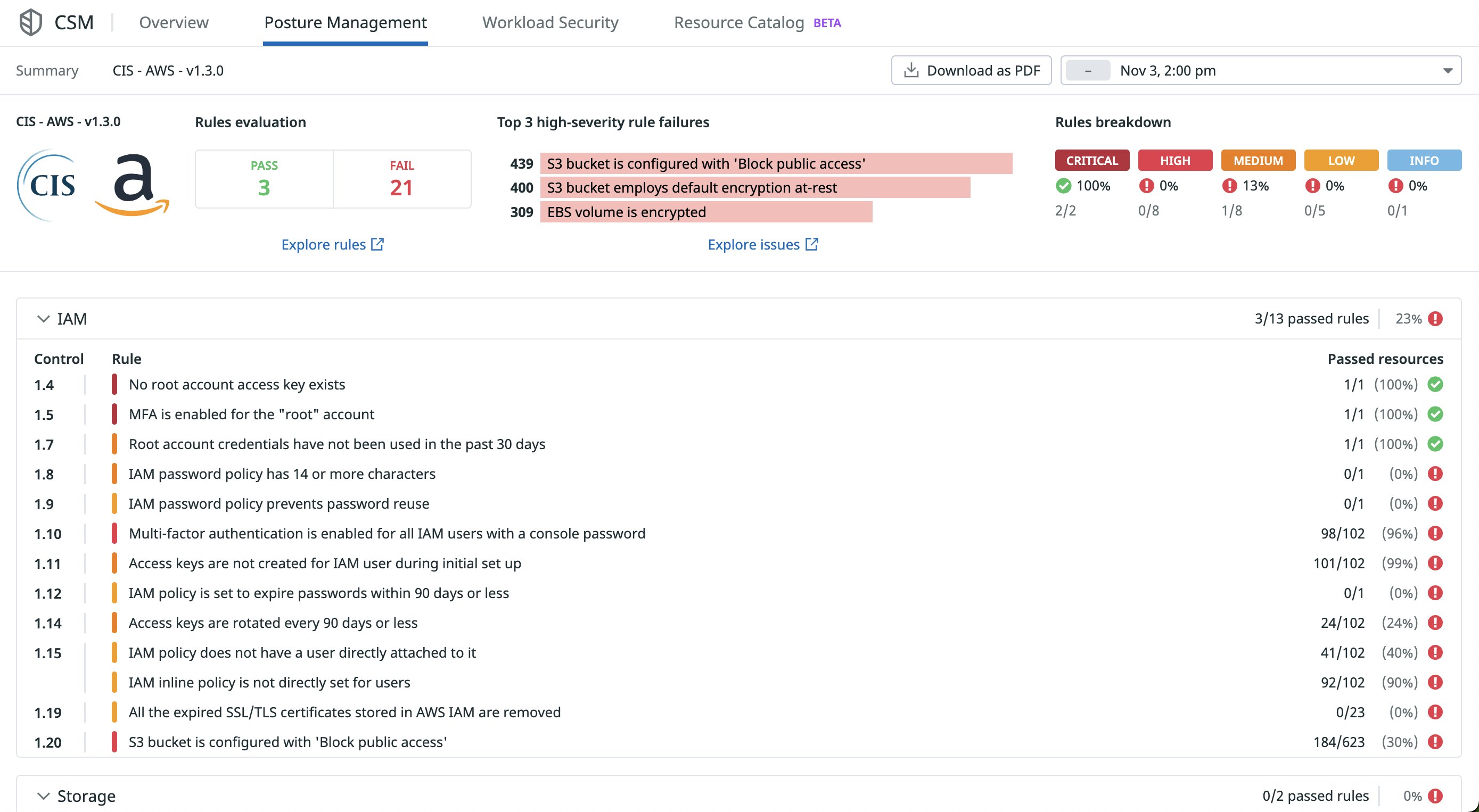Open the Workload Security tab
The image size is (1479, 812).
pos(550,22)
